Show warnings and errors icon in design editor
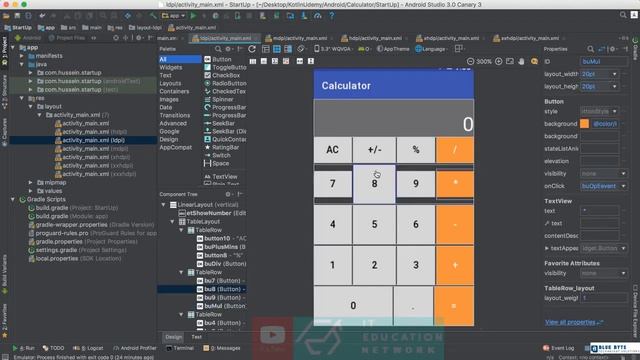 pos(534,61)
